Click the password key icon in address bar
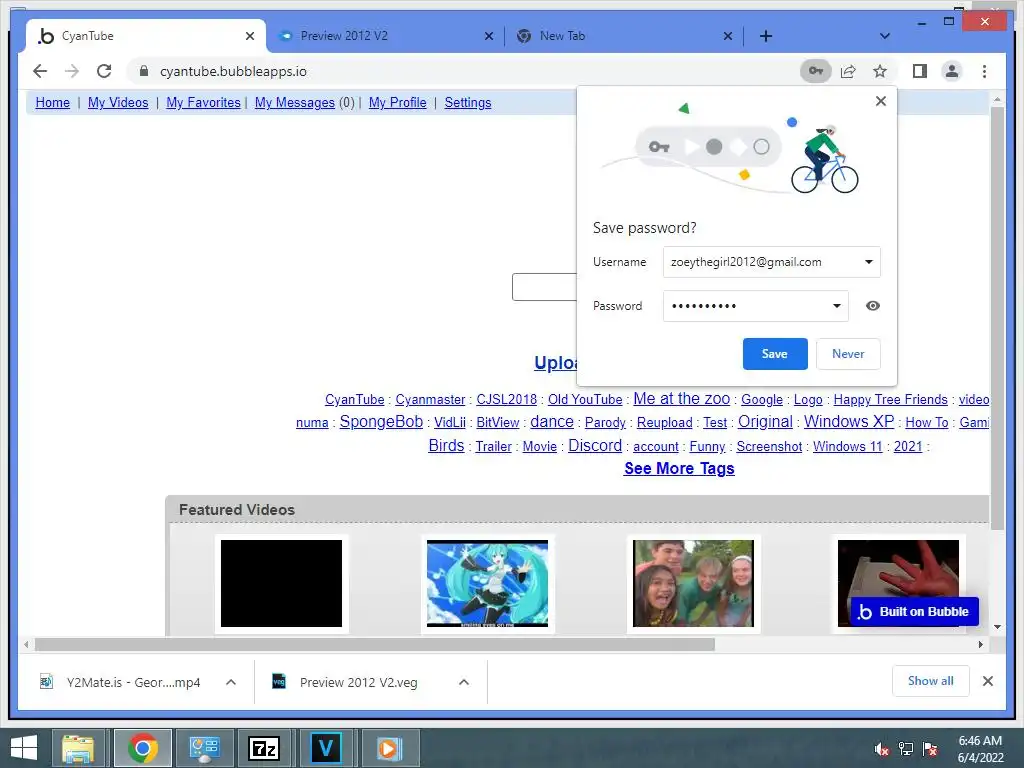This screenshot has height=768, width=1024. coord(816,71)
